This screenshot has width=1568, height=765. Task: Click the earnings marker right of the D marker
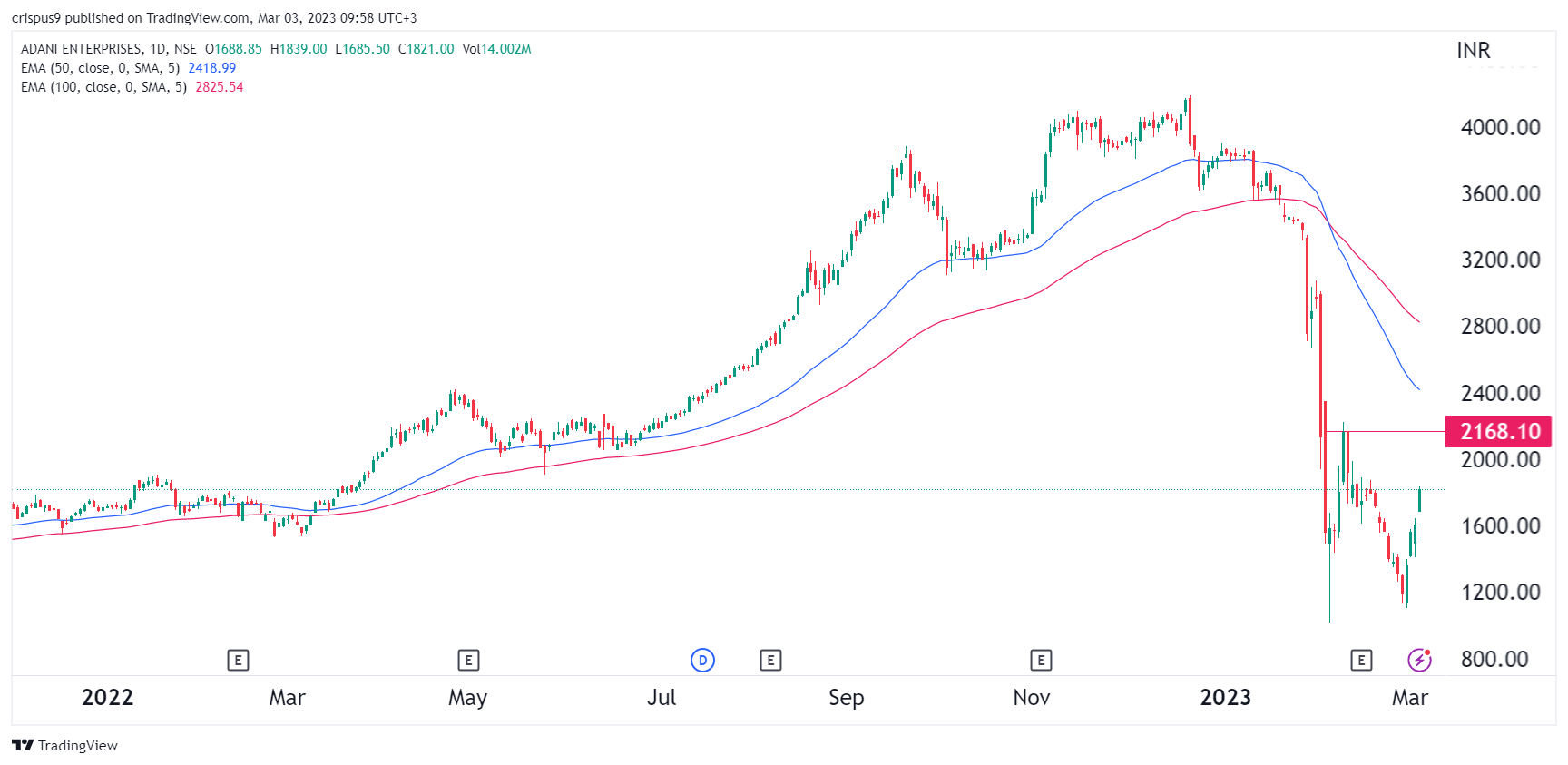click(x=770, y=661)
